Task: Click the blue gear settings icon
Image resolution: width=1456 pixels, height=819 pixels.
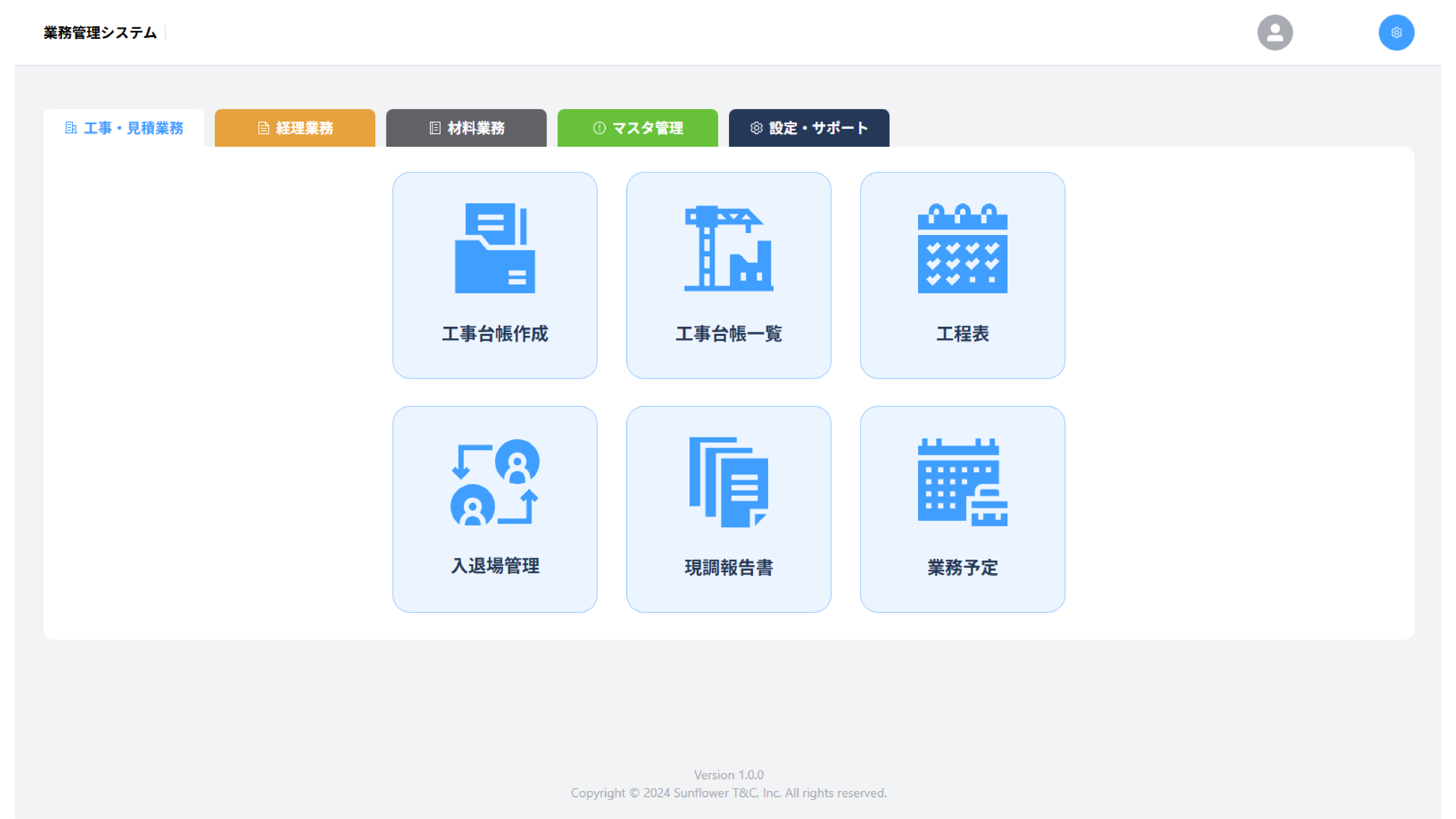Action: (1395, 33)
